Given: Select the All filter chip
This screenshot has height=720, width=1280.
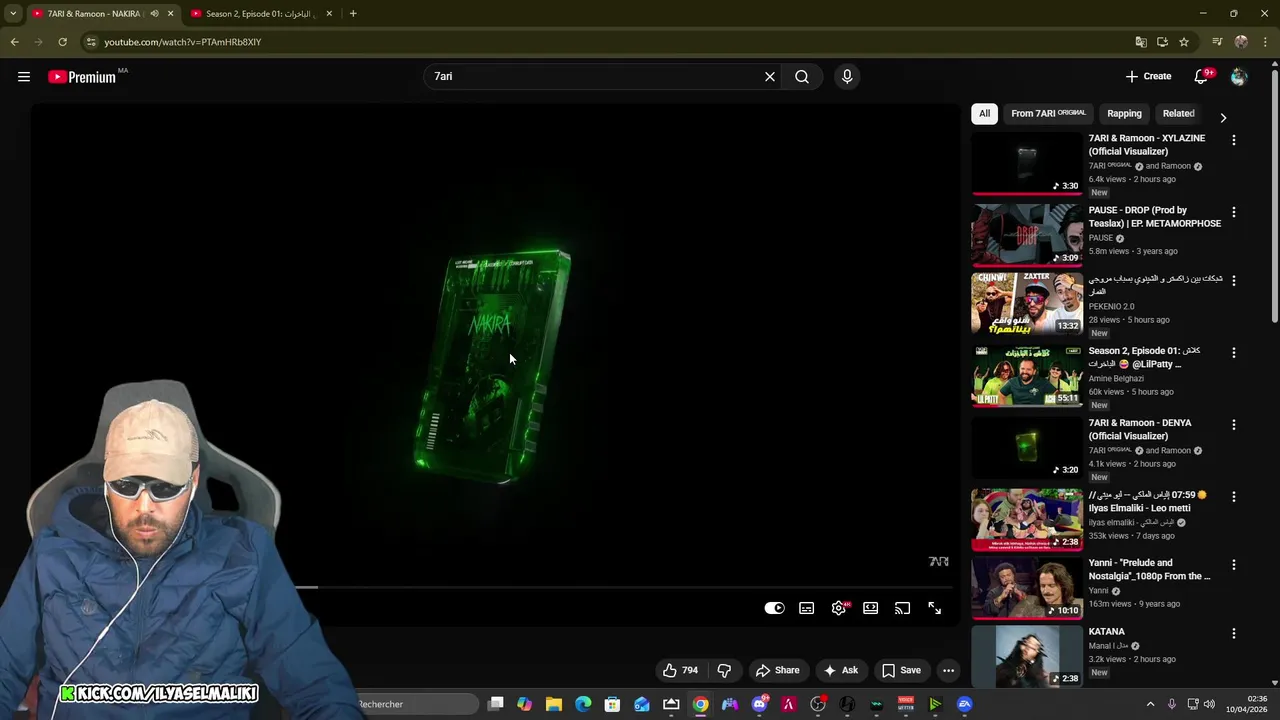Looking at the screenshot, I should coord(985,114).
